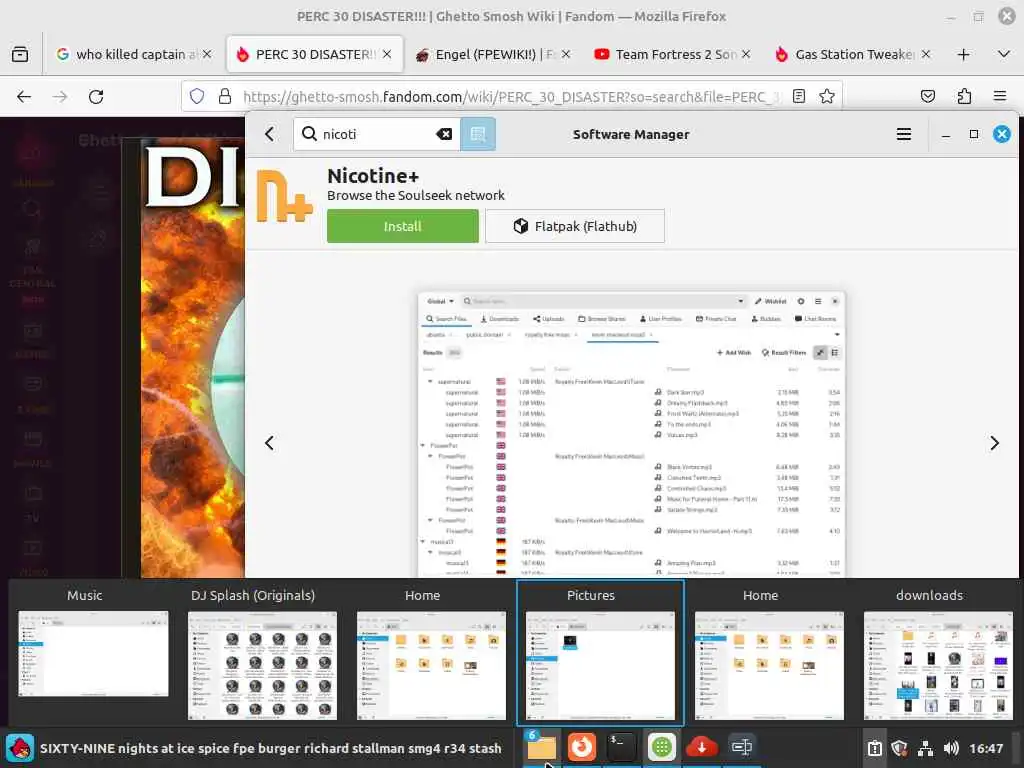Clear the nicoti search text

[x=443, y=135]
